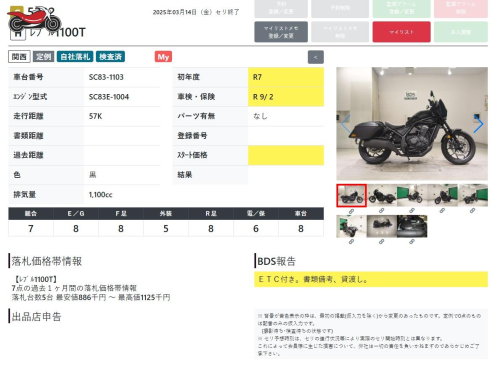Open link icon under fifth thumbnail
Screen dimensions: 500x379
point(472,211)
